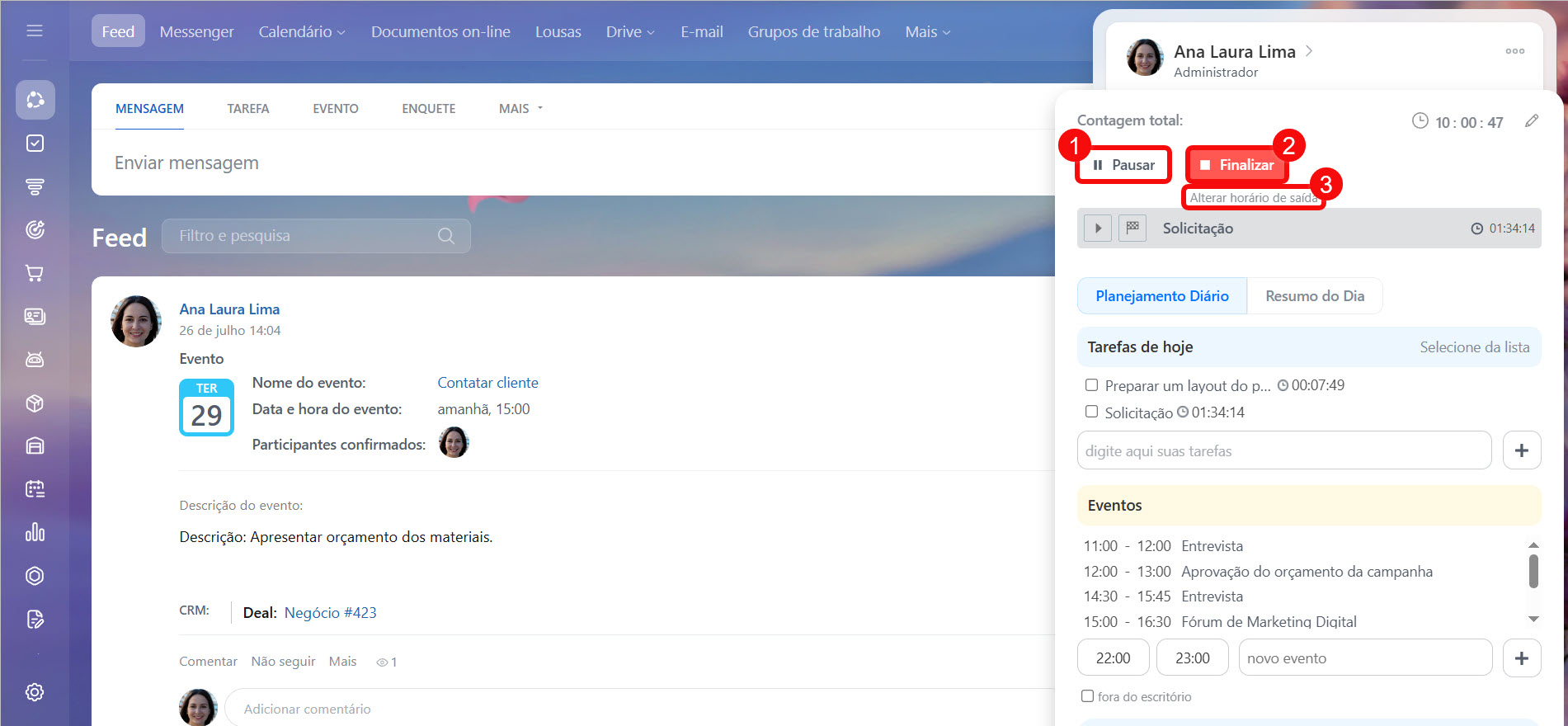1568x726 pixels.
Task: Select the EVENTO tab
Action: (336, 109)
